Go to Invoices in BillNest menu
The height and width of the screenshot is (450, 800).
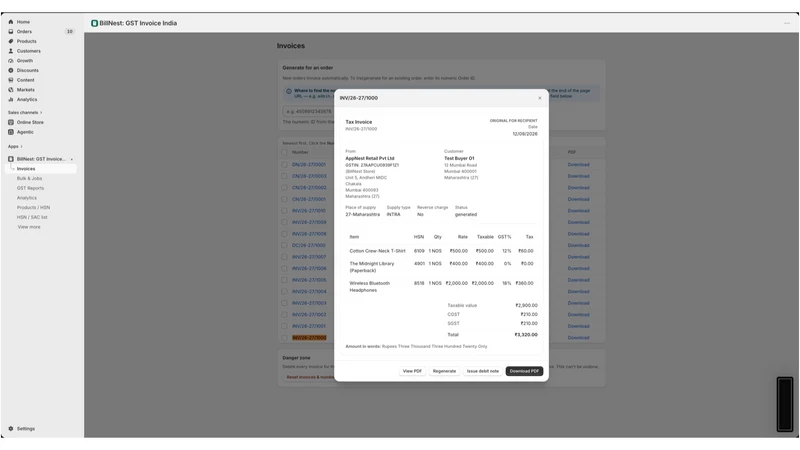pos(26,169)
